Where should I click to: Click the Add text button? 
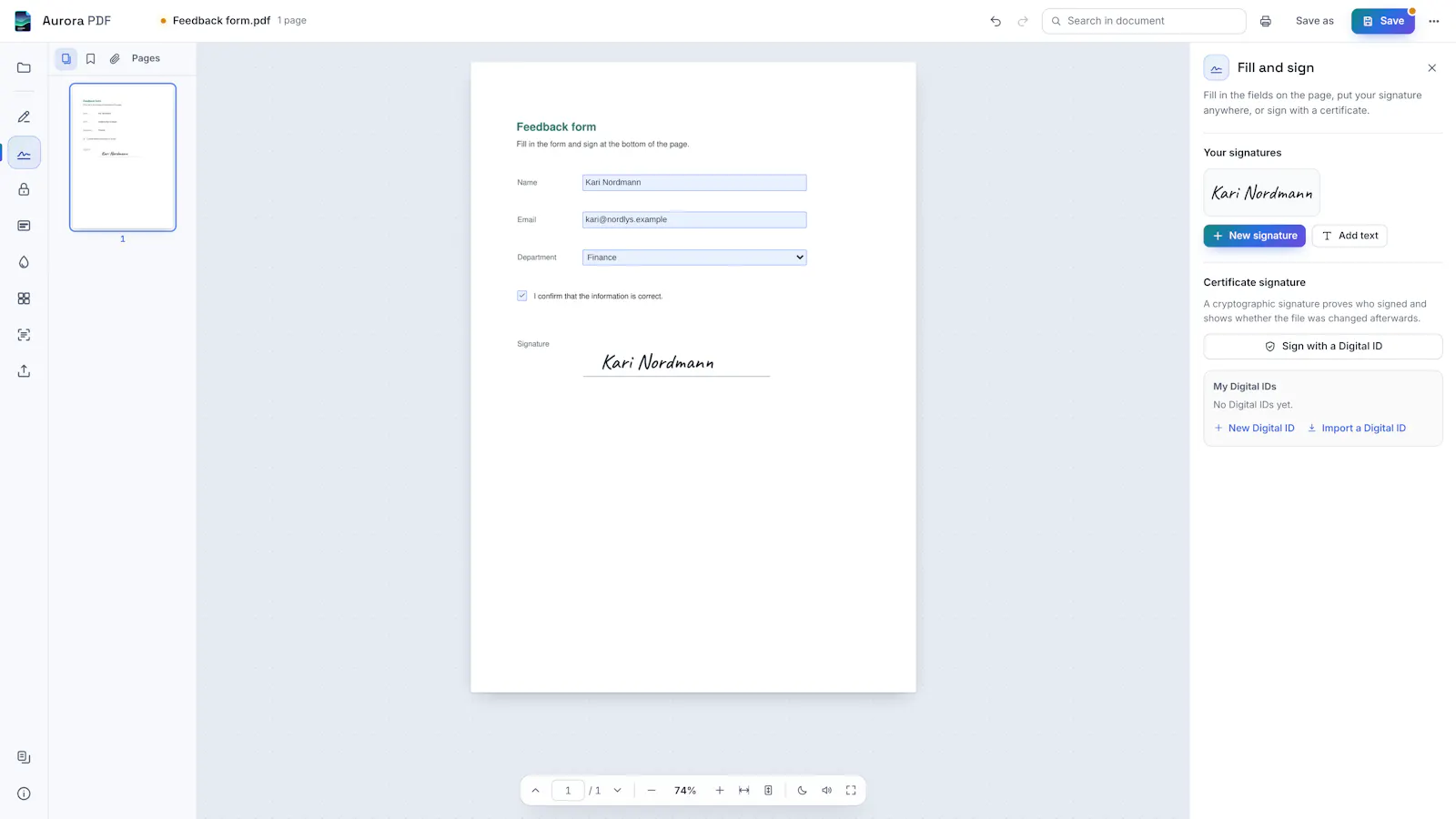(x=1350, y=236)
